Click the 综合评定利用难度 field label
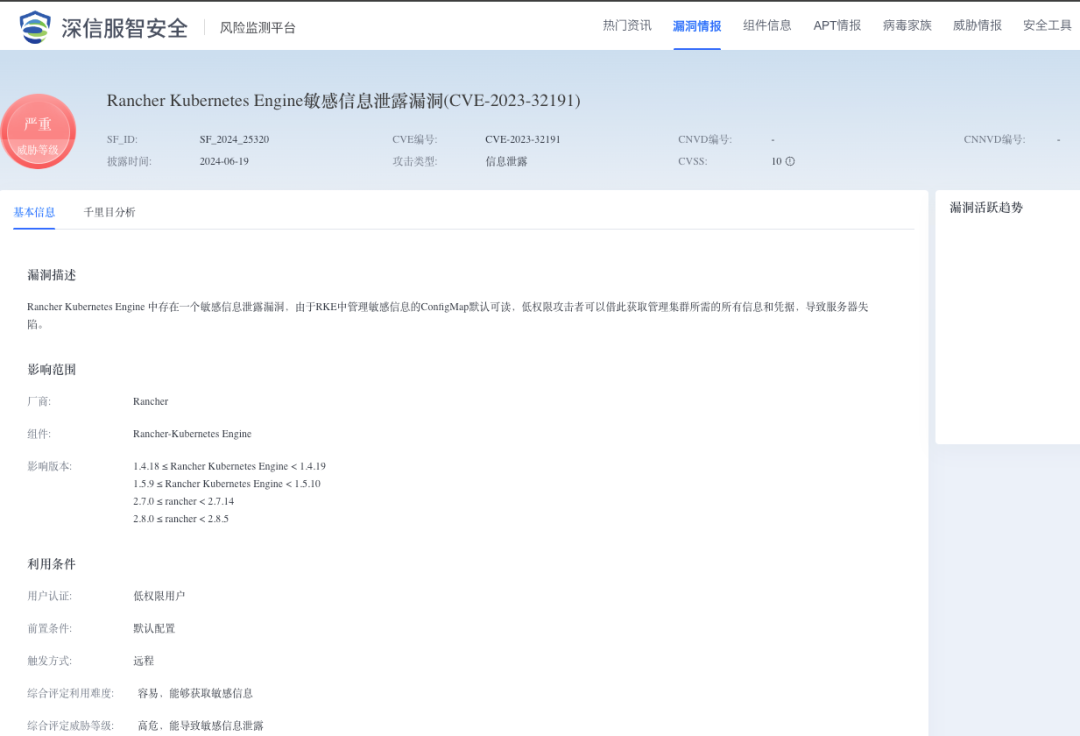1080x736 pixels. [x=70, y=693]
